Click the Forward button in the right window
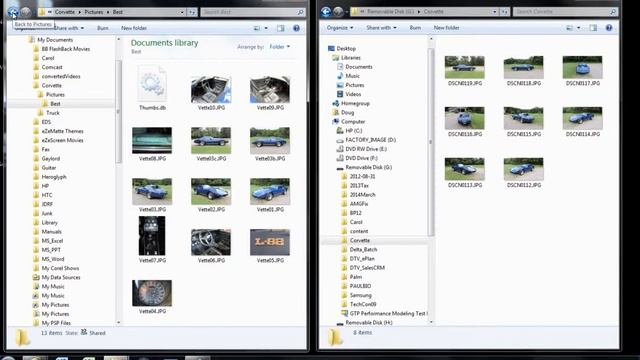Image resolution: width=640 pixels, height=360 pixels. point(338,12)
